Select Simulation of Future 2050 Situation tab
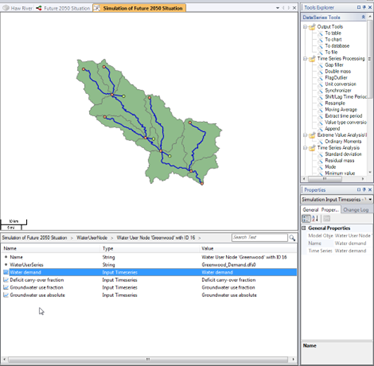This screenshot has width=374, height=366. (139, 8)
